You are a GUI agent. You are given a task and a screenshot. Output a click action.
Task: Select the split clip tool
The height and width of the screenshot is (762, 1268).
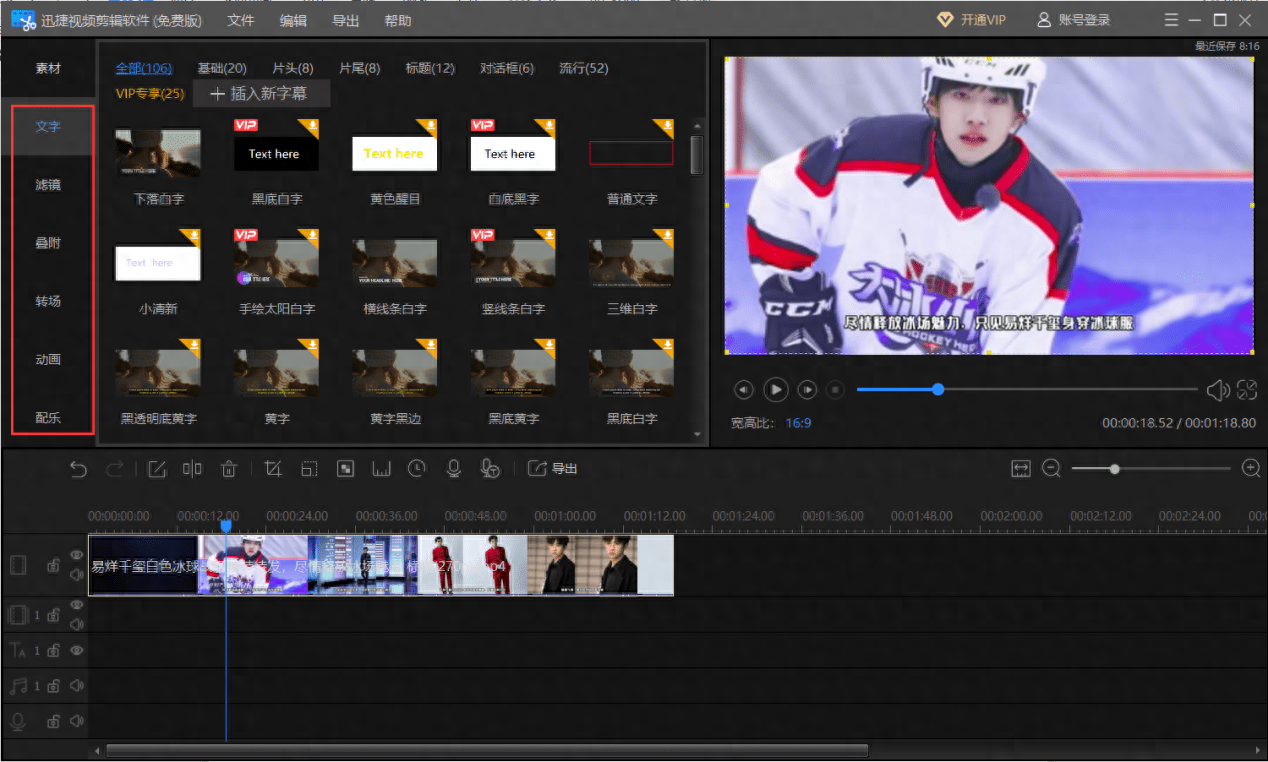[x=192, y=469]
